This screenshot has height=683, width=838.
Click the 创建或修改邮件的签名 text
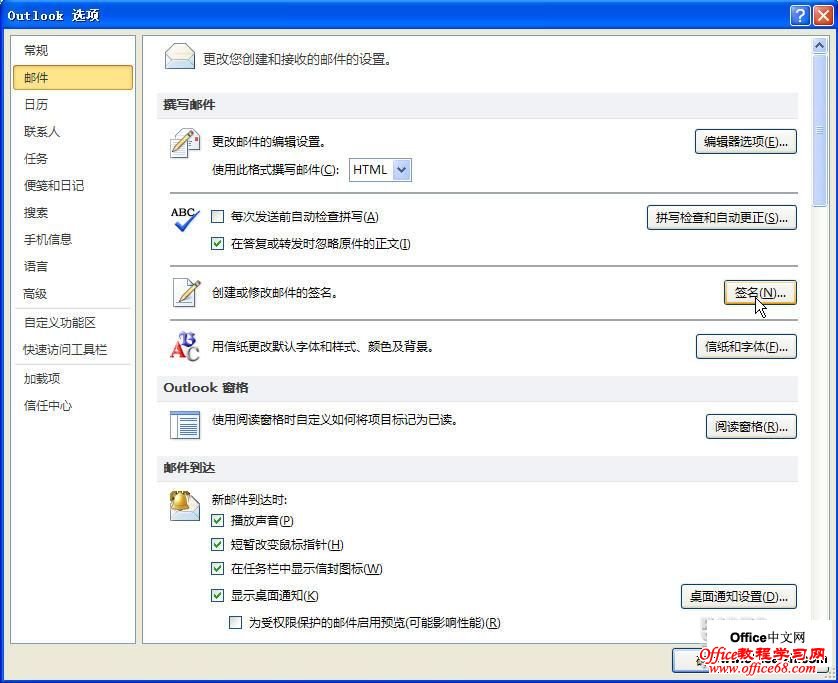click(x=274, y=293)
